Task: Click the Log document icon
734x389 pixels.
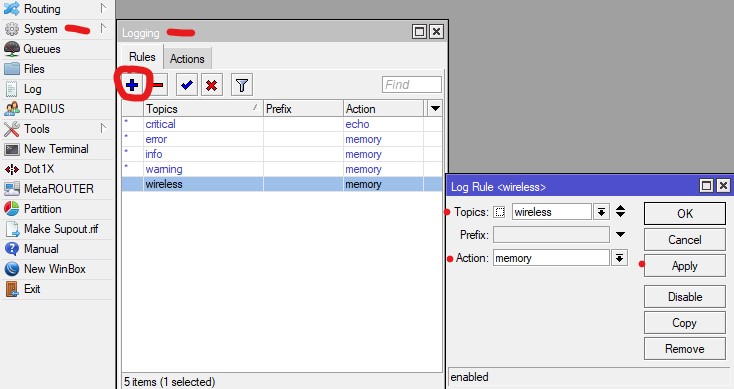Action: click(x=12, y=89)
